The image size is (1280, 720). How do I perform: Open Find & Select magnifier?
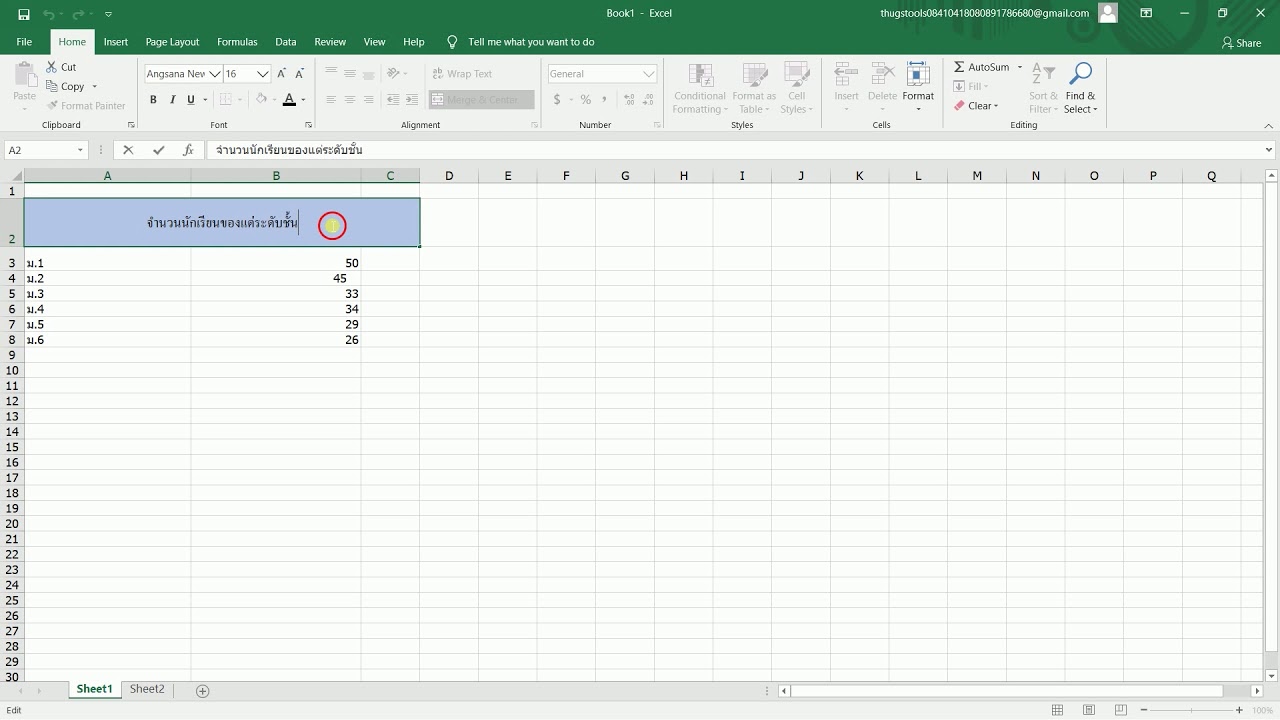click(1080, 88)
